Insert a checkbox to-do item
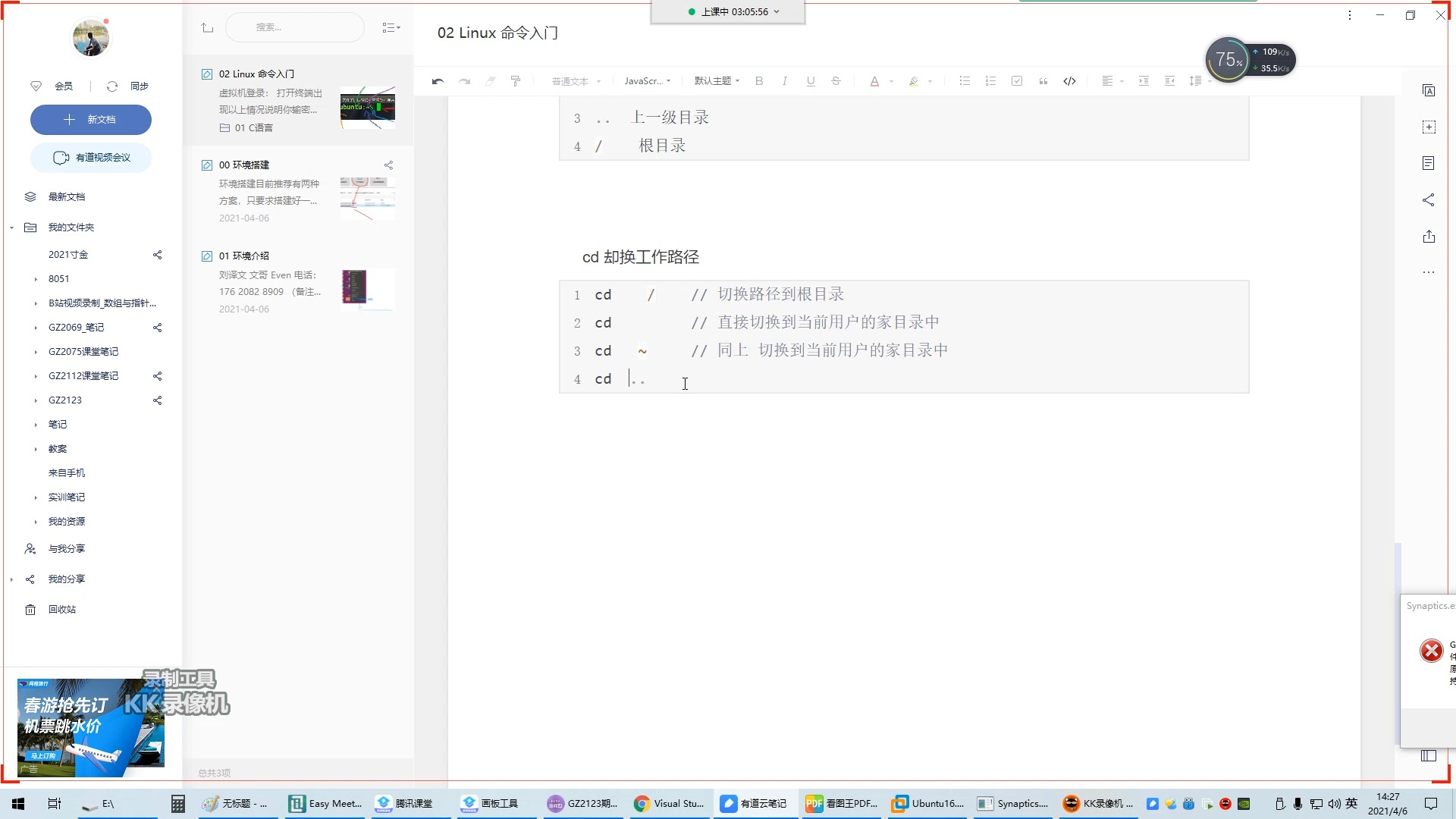This screenshot has width=1456, height=819. (1017, 81)
